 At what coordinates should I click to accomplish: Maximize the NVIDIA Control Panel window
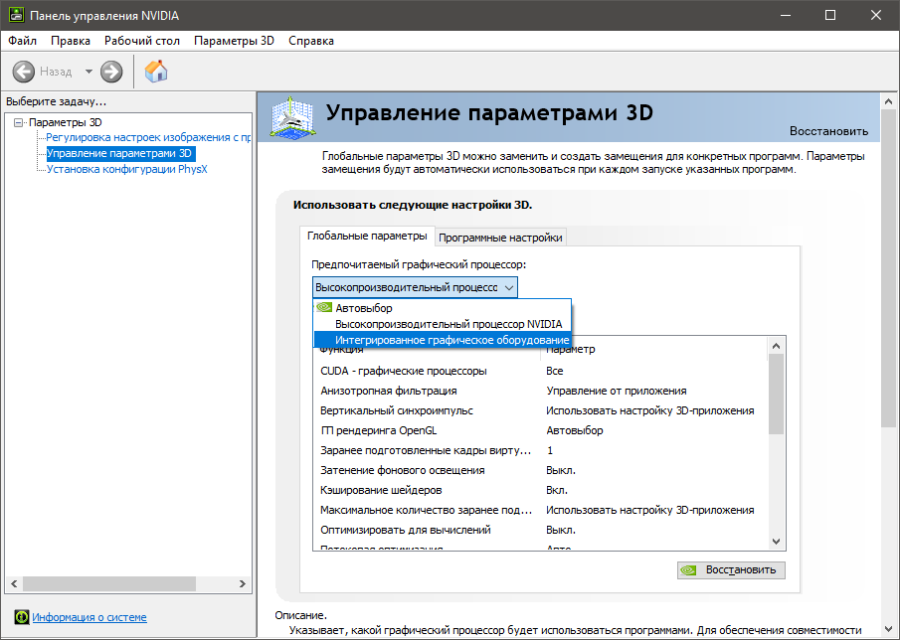tap(831, 15)
